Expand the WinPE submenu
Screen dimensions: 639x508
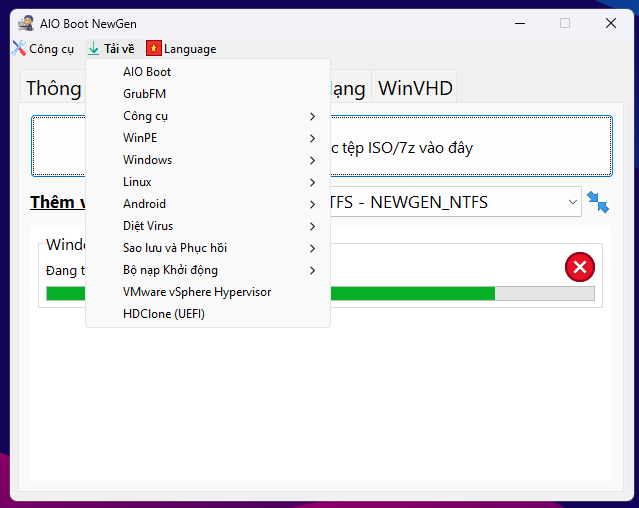(x=208, y=138)
